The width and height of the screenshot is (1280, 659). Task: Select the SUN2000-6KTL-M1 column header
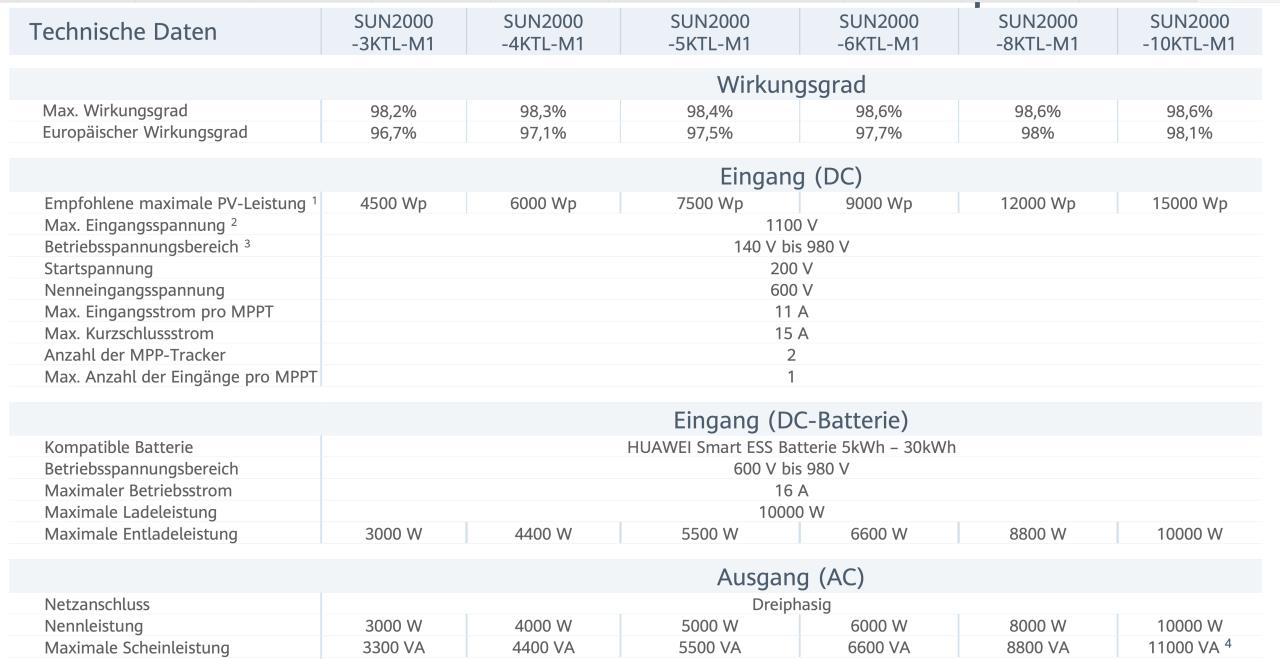click(879, 32)
